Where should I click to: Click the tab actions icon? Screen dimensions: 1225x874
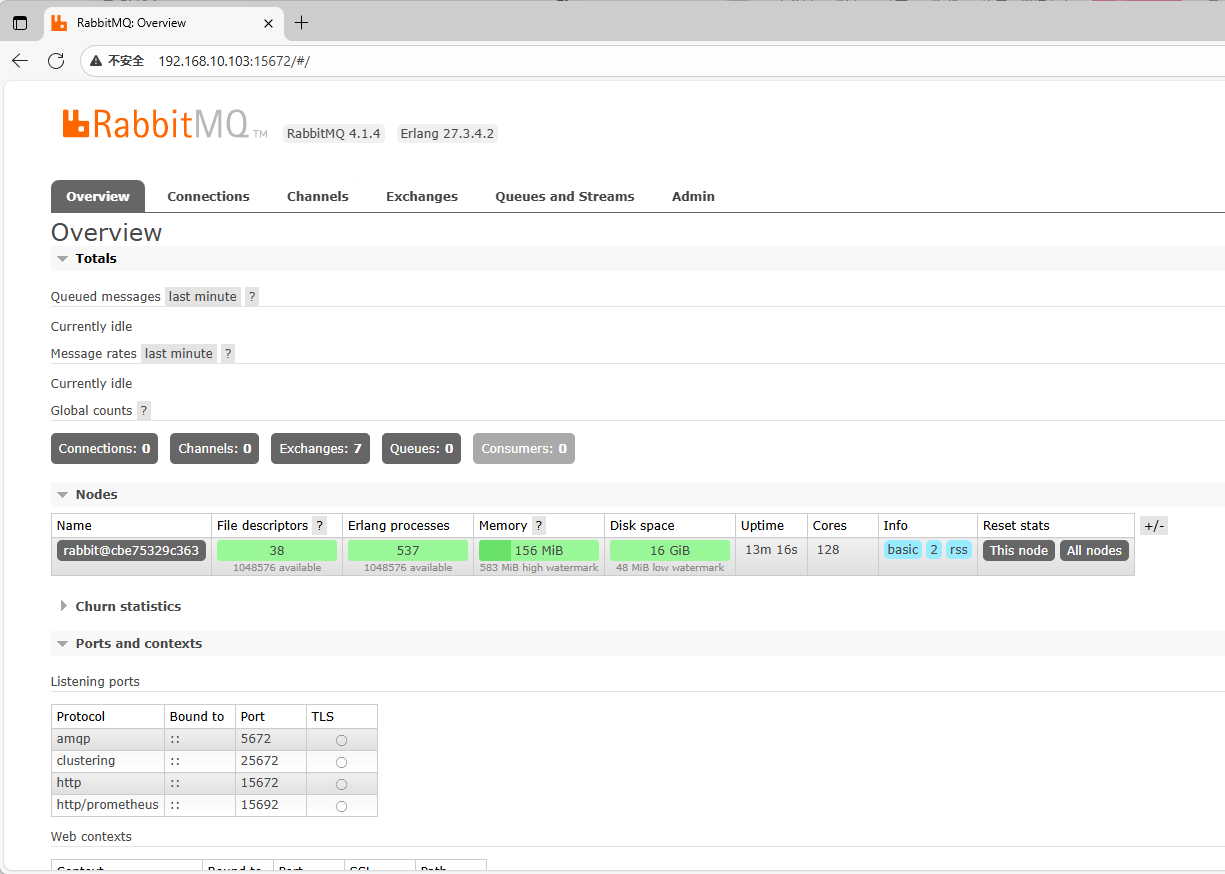[20, 23]
